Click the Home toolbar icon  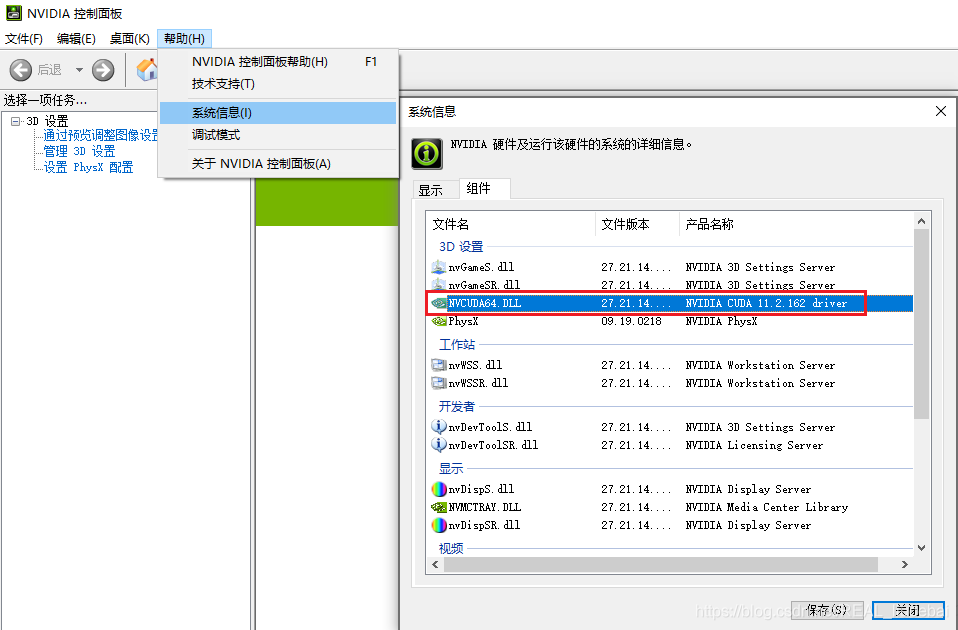(147, 70)
